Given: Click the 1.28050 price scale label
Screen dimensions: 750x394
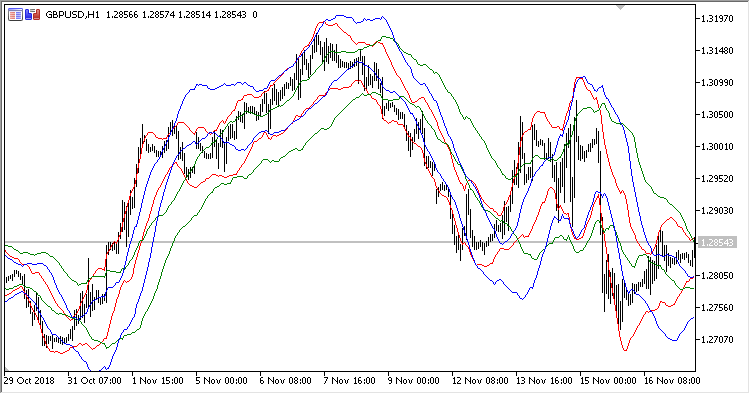Looking at the screenshot, I should click(717, 275).
